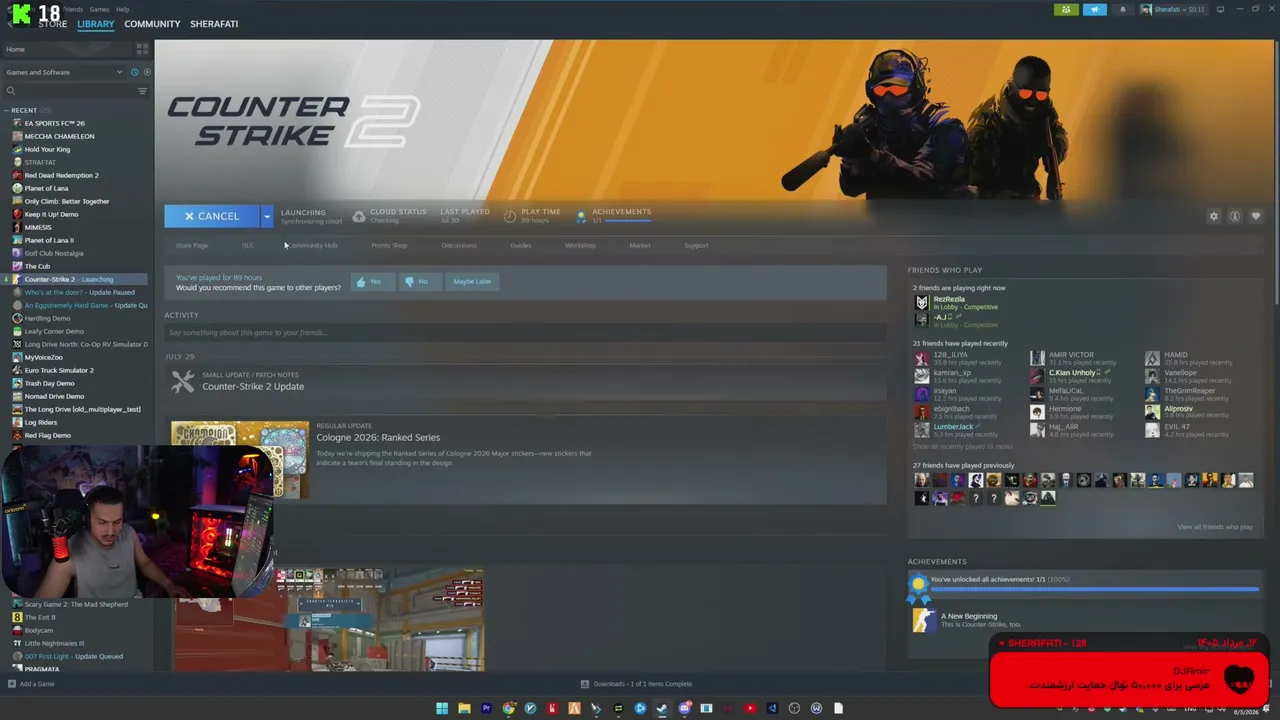The height and width of the screenshot is (720, 1280).
Task: Open the Discussions link
Action: tap(459, 245)
